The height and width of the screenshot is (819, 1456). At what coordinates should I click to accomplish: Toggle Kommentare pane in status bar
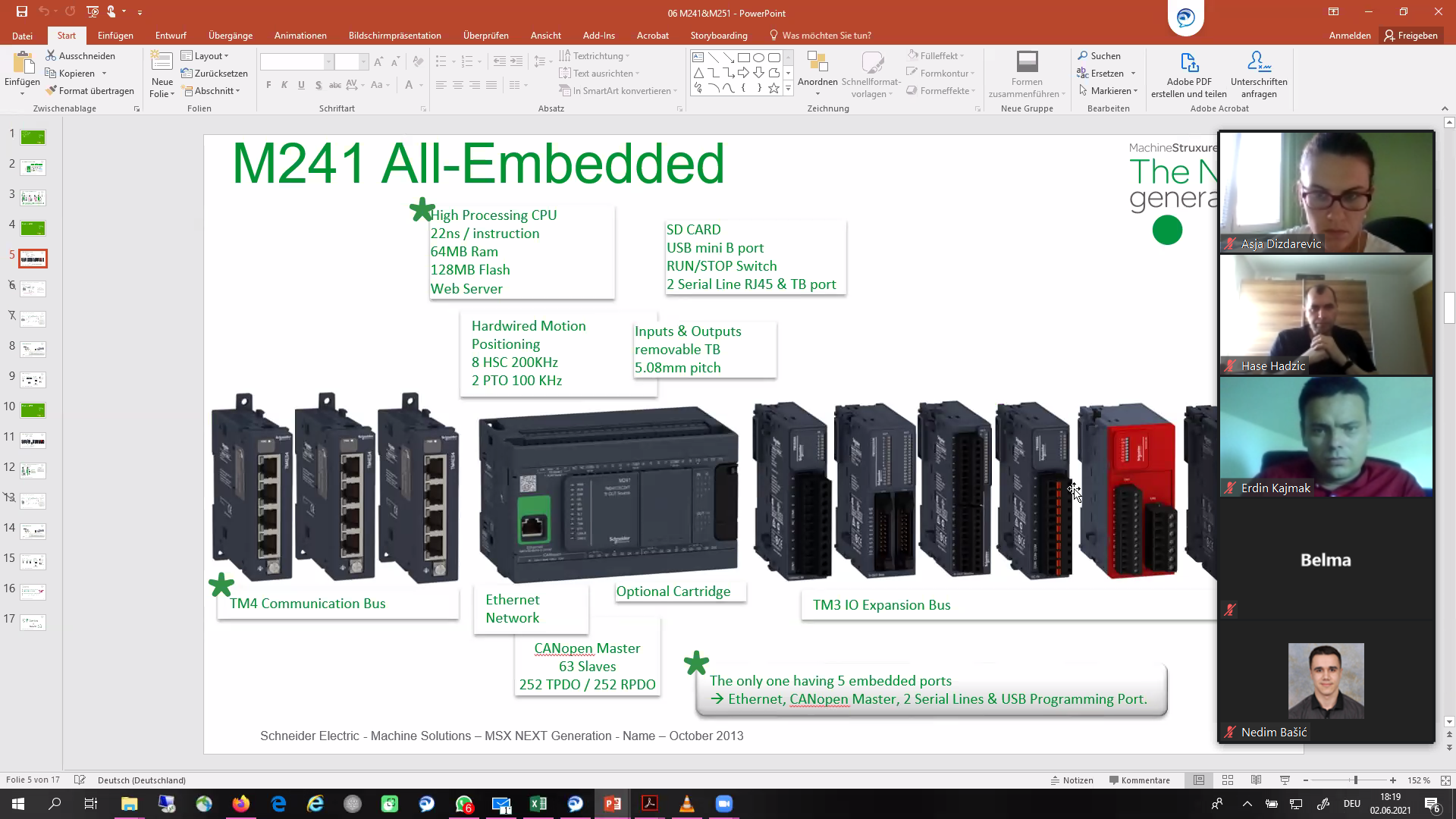1139,780
